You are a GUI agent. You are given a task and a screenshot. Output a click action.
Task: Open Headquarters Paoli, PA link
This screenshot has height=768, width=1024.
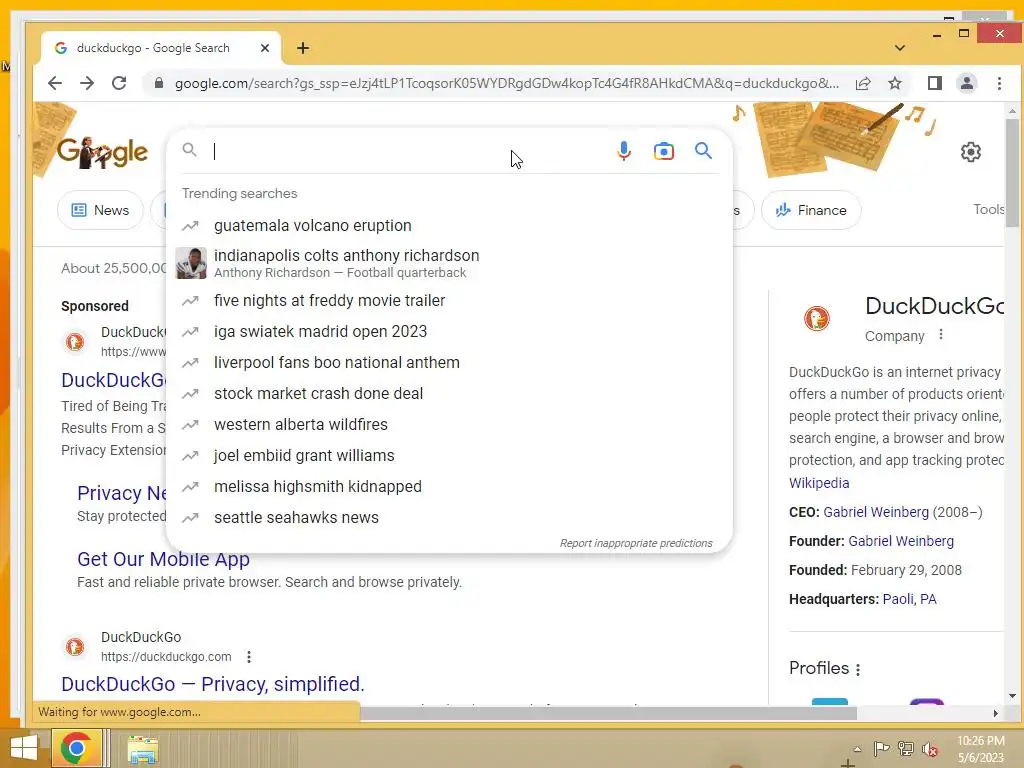click(x=909, y=600)
